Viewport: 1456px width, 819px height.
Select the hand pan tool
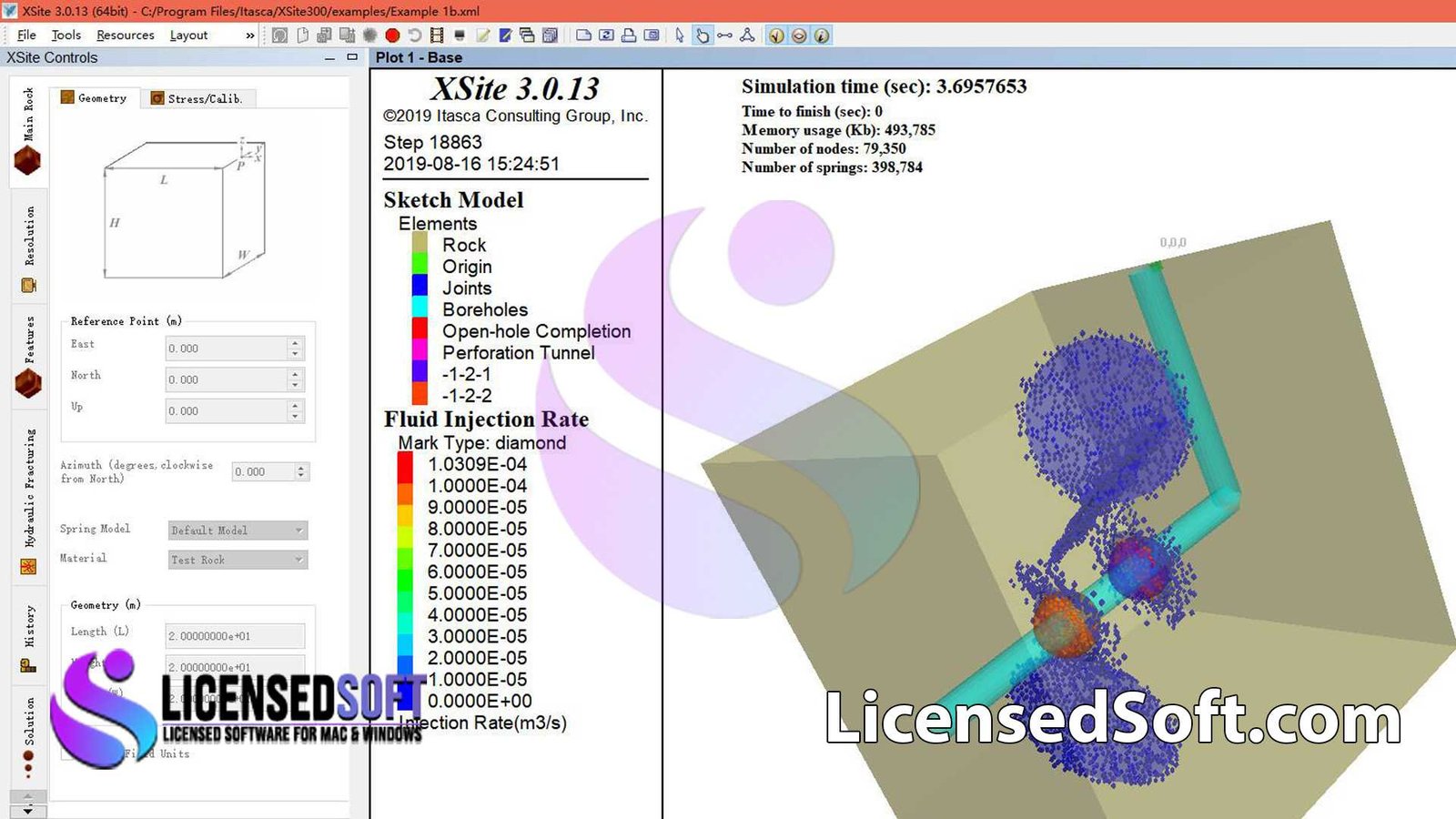[x=702, y=35]
